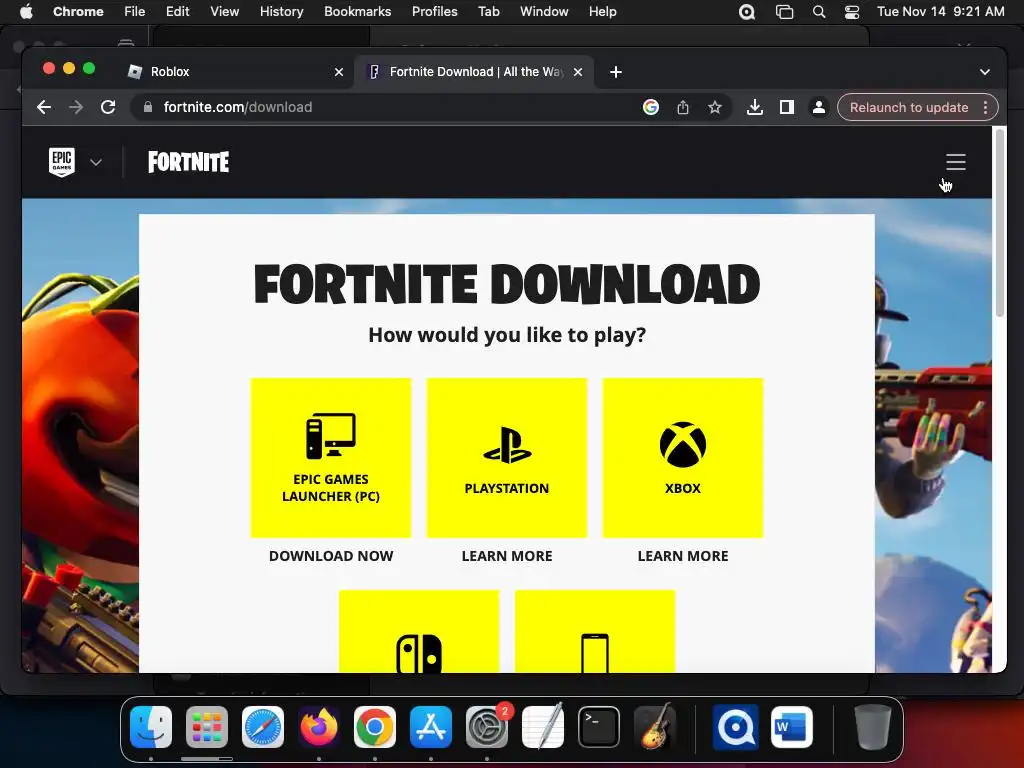
Task: Click Learn More under PlayStation
Action: pos(507,556)
